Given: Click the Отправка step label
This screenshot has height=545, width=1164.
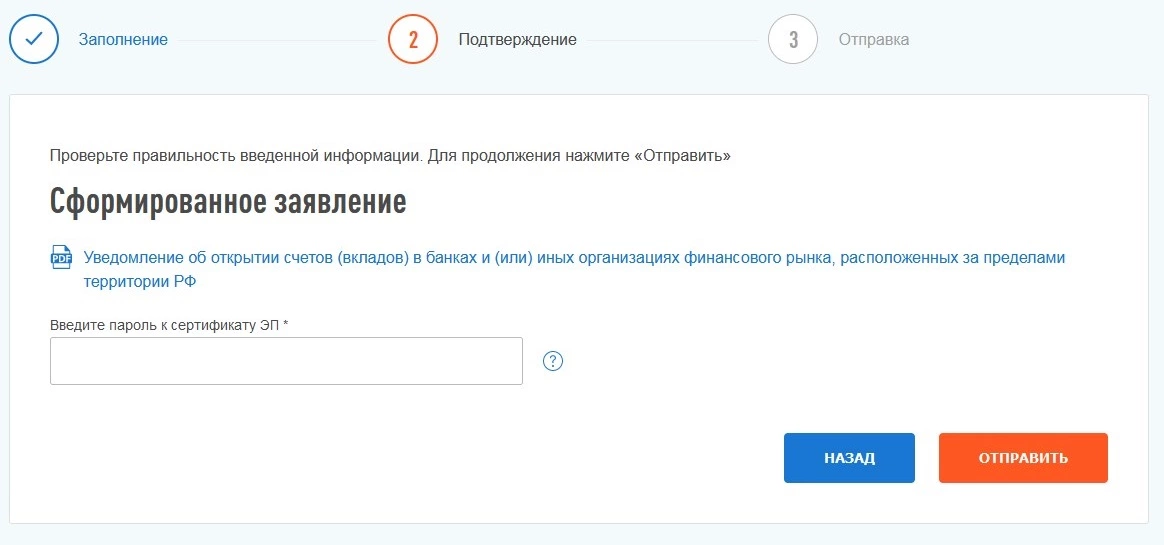Looking at the screenshot, I should 874,39.
